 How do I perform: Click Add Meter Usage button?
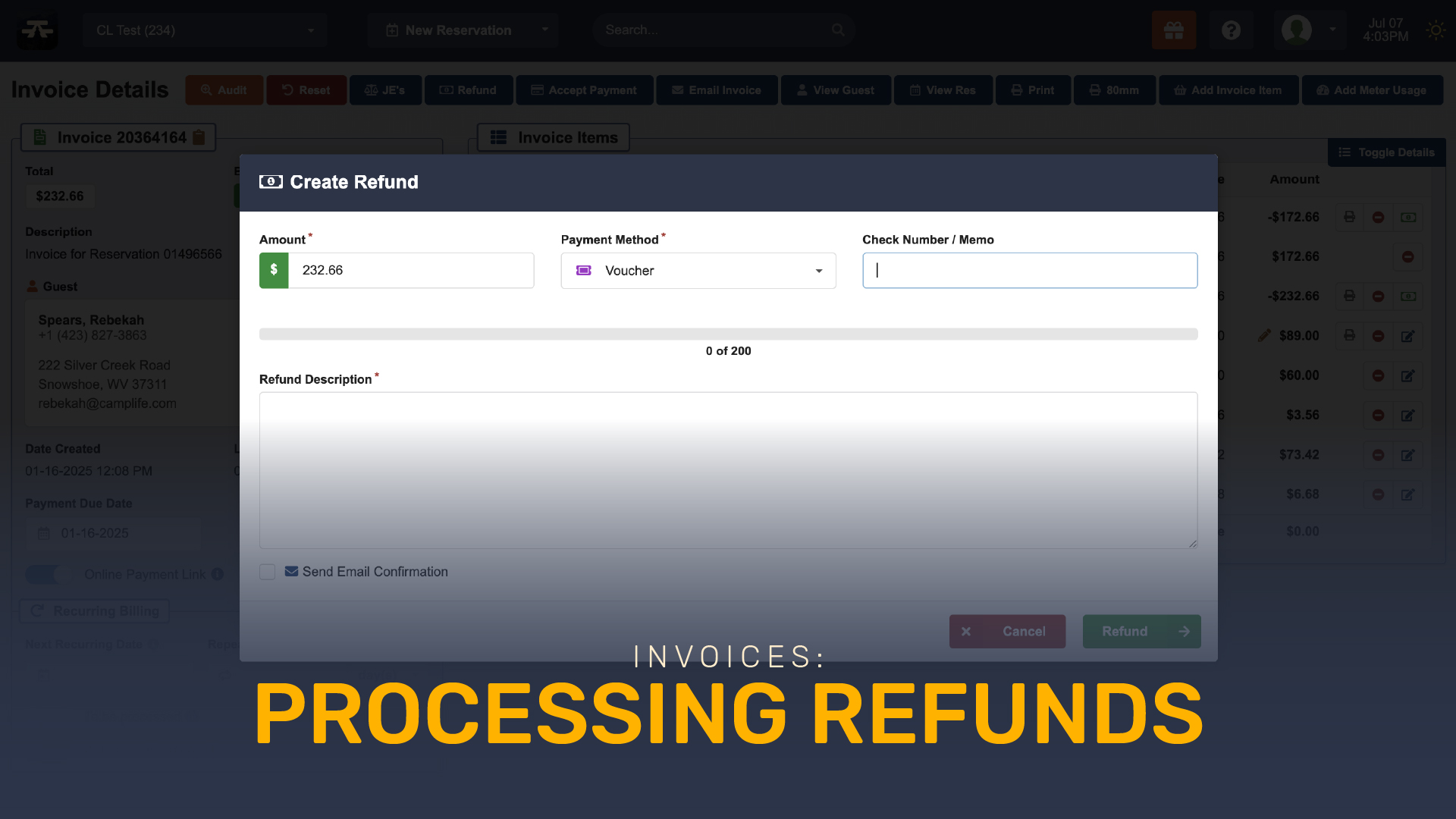(x=1372, y=89)
